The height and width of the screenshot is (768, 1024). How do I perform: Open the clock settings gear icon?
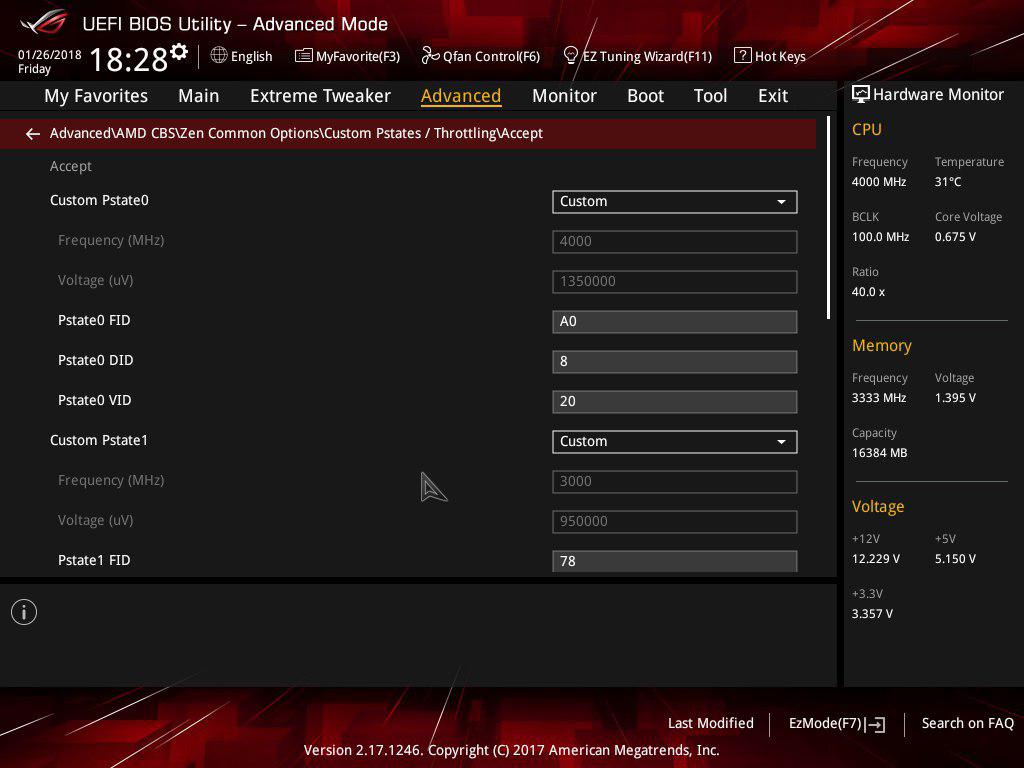(x=179, y=52)
